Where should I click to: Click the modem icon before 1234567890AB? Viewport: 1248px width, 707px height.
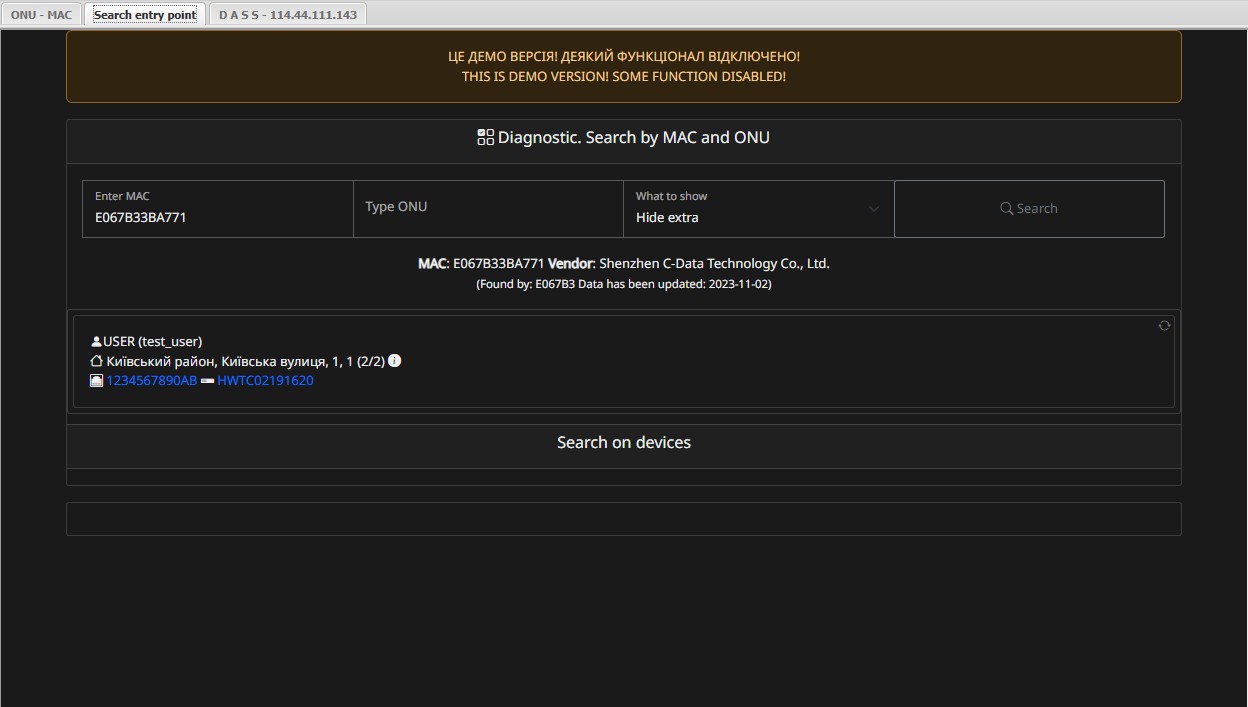click(96, 380)
